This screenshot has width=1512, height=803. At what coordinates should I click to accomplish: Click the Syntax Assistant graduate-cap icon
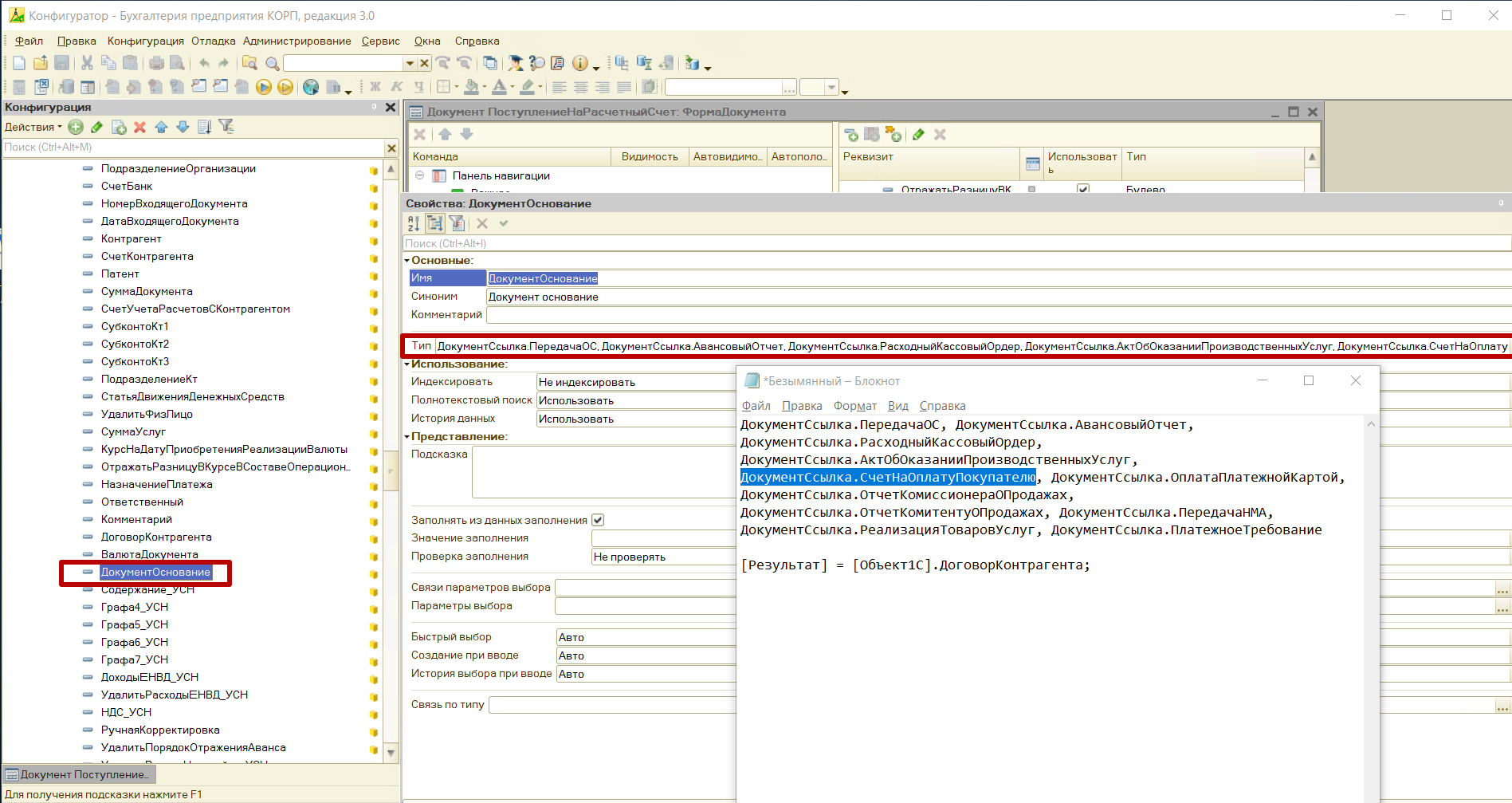(x=516, y=63)
